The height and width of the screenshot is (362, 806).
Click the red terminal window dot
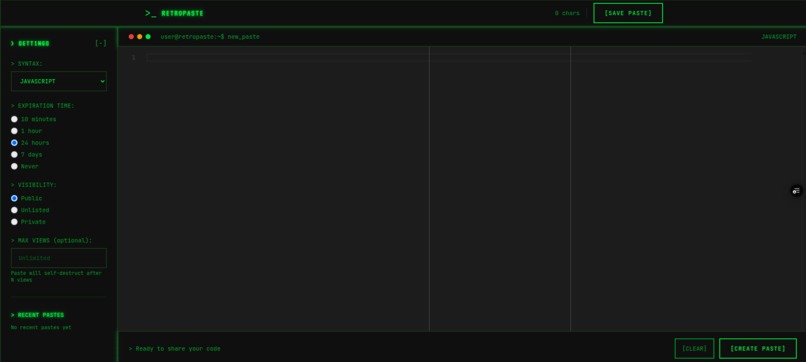coord(131,37)
